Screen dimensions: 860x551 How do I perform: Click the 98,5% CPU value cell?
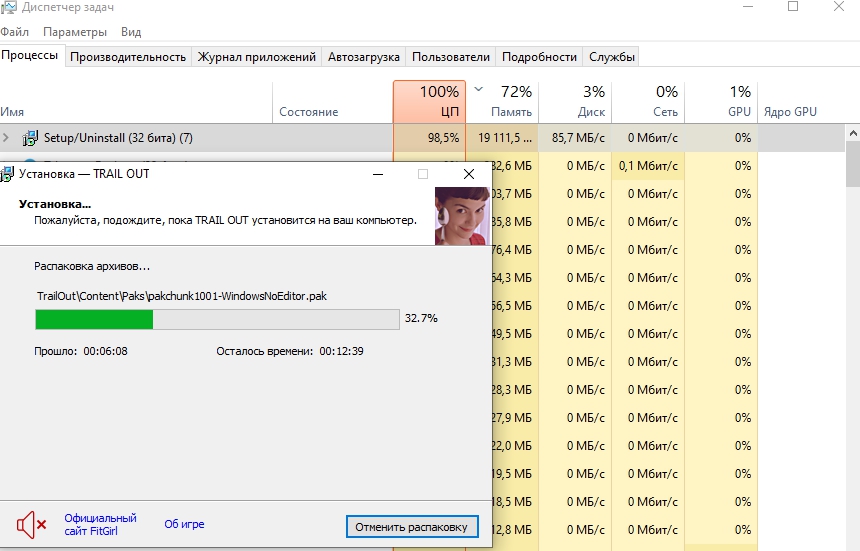(x=429, y=138)
